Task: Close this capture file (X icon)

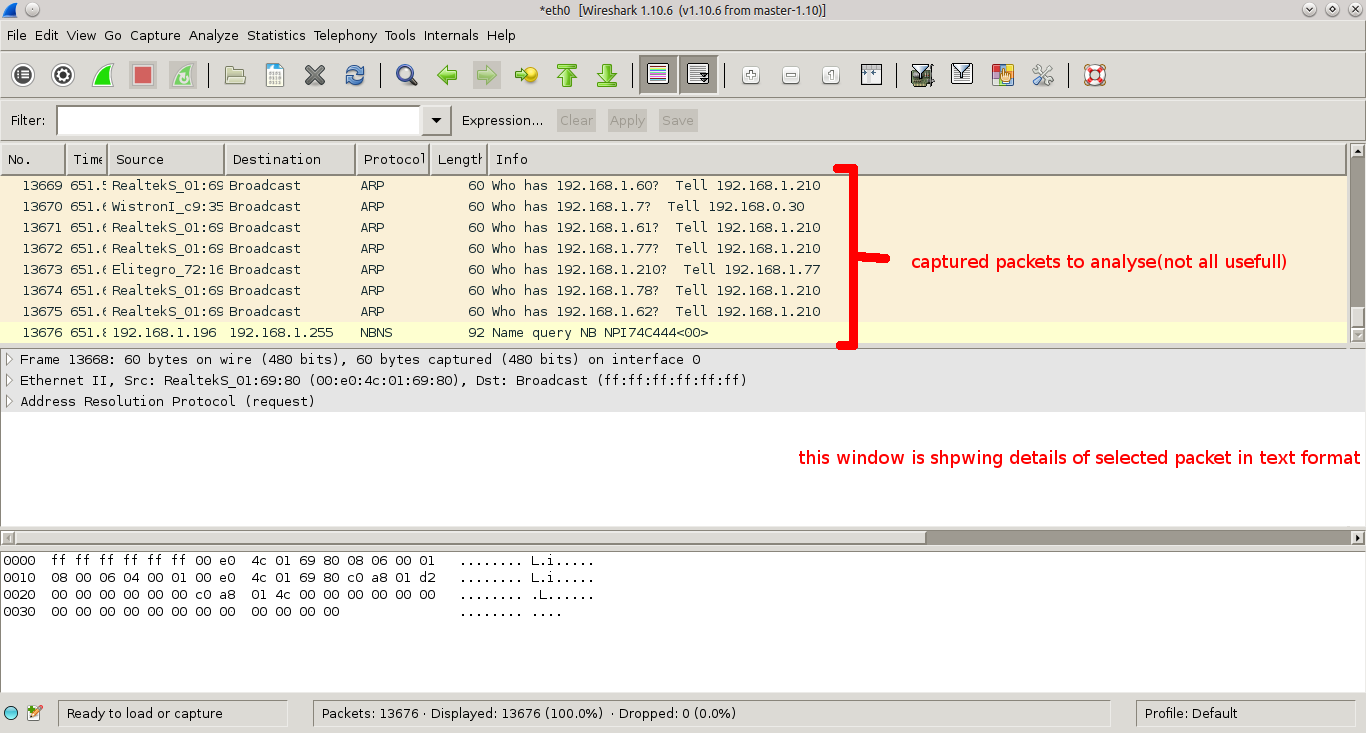Action: tap(315, 75)
